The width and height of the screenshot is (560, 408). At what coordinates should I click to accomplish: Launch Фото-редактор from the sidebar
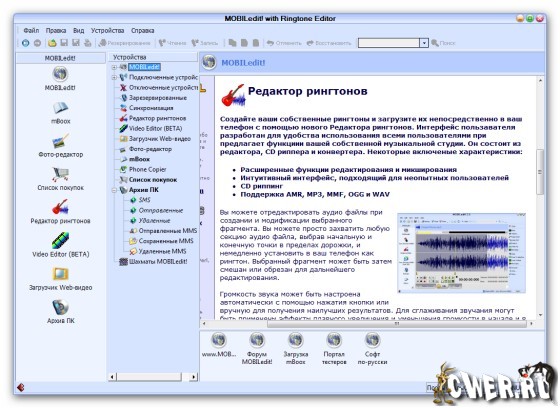(60, 141)
